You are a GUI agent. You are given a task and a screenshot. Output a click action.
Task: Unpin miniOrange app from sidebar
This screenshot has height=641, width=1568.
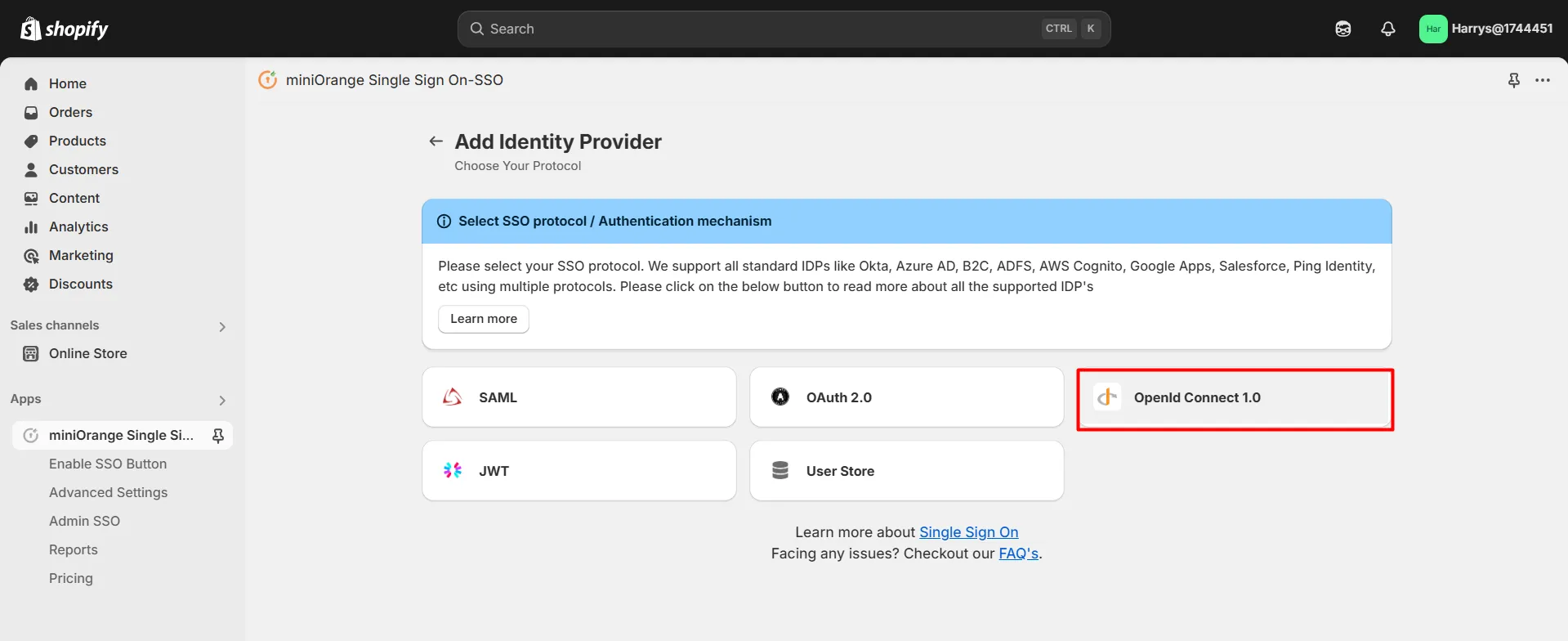(218, 435)
